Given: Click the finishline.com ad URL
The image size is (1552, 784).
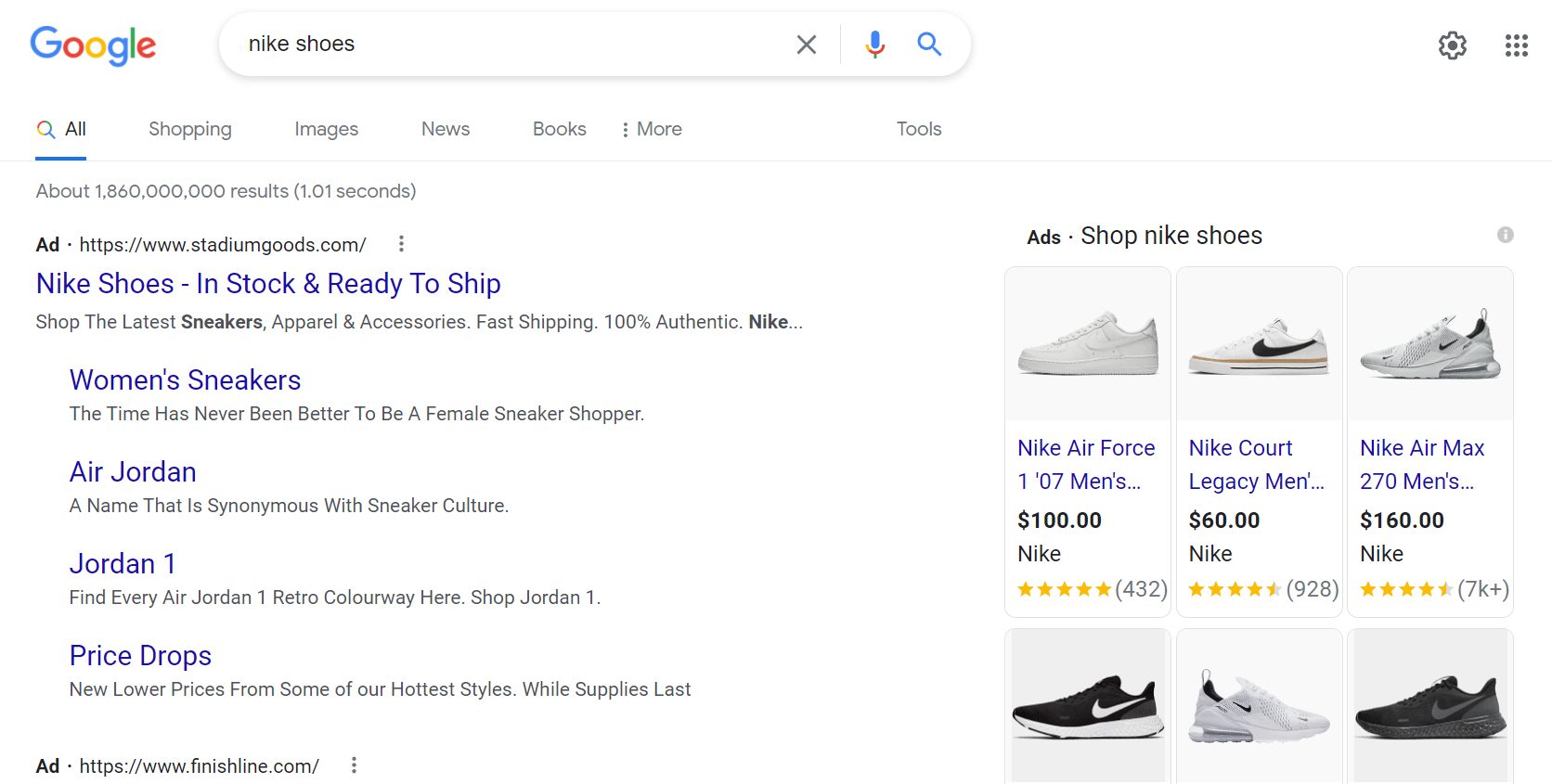Looking at the screenshot, I should (x=199, y=766).
